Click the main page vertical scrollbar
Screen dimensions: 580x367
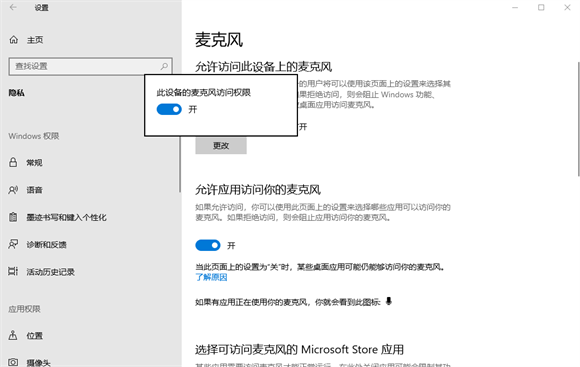[x=579, y=118]
